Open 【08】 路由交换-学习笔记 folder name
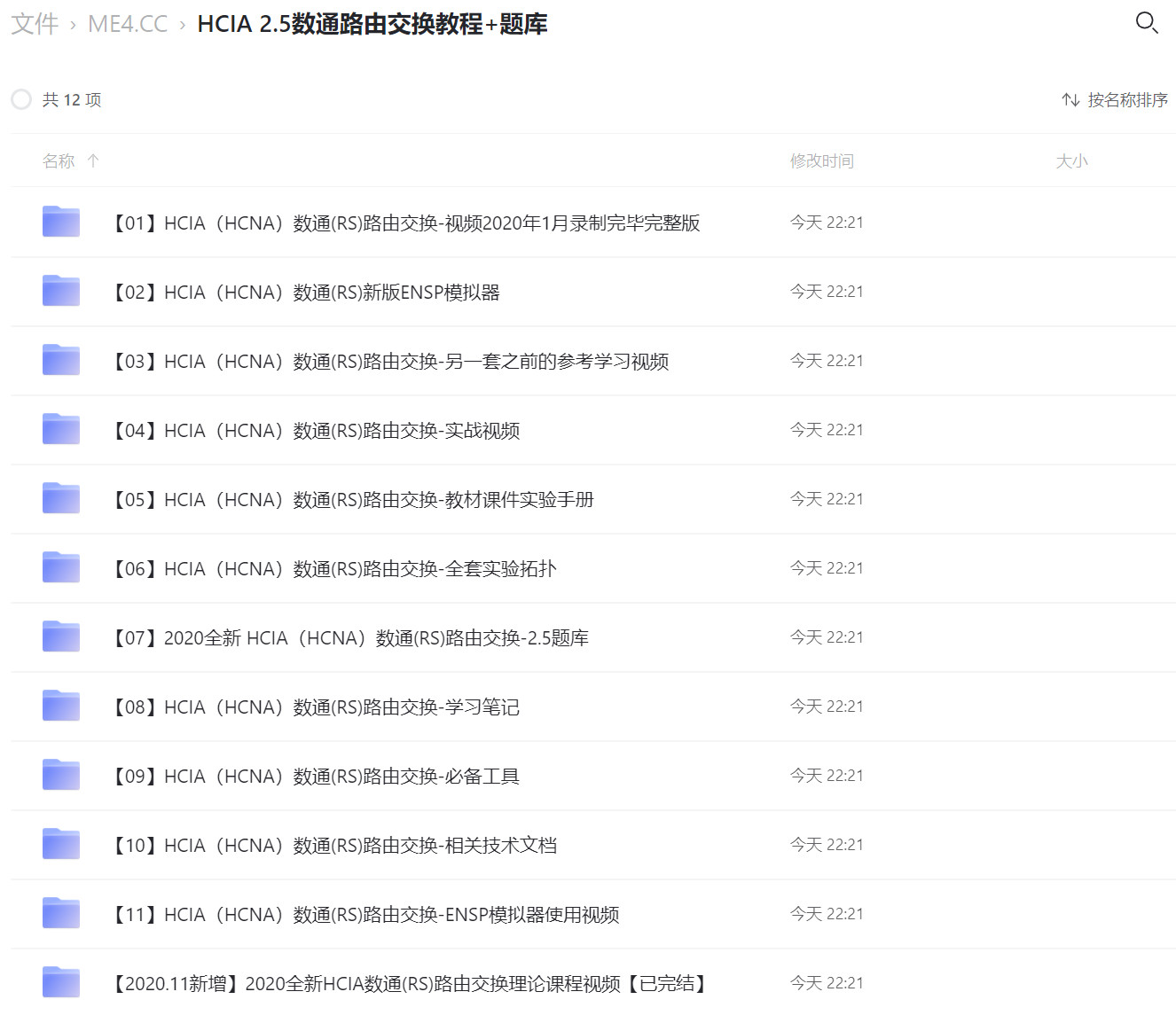 314,707
